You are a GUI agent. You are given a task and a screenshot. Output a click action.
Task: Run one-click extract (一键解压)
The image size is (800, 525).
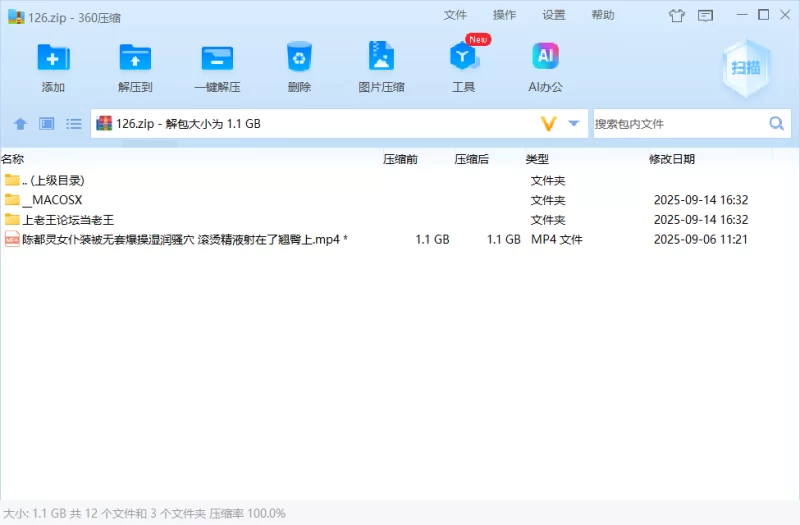coord(217,58)
